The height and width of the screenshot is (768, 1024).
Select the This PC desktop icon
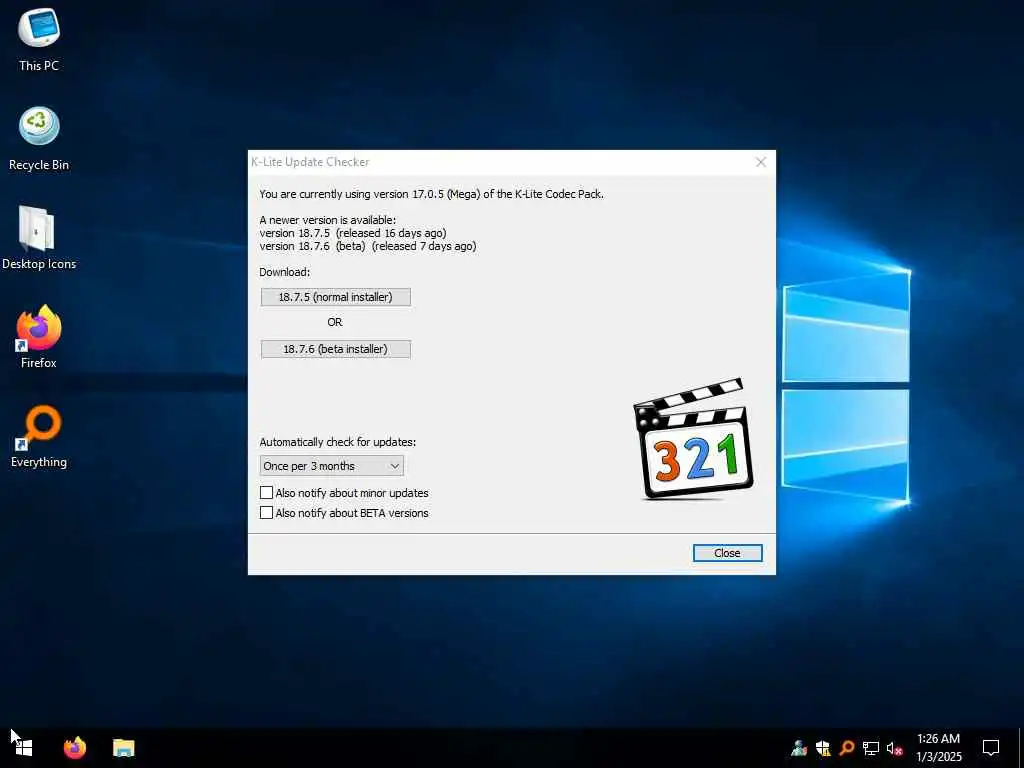(39, 40)
